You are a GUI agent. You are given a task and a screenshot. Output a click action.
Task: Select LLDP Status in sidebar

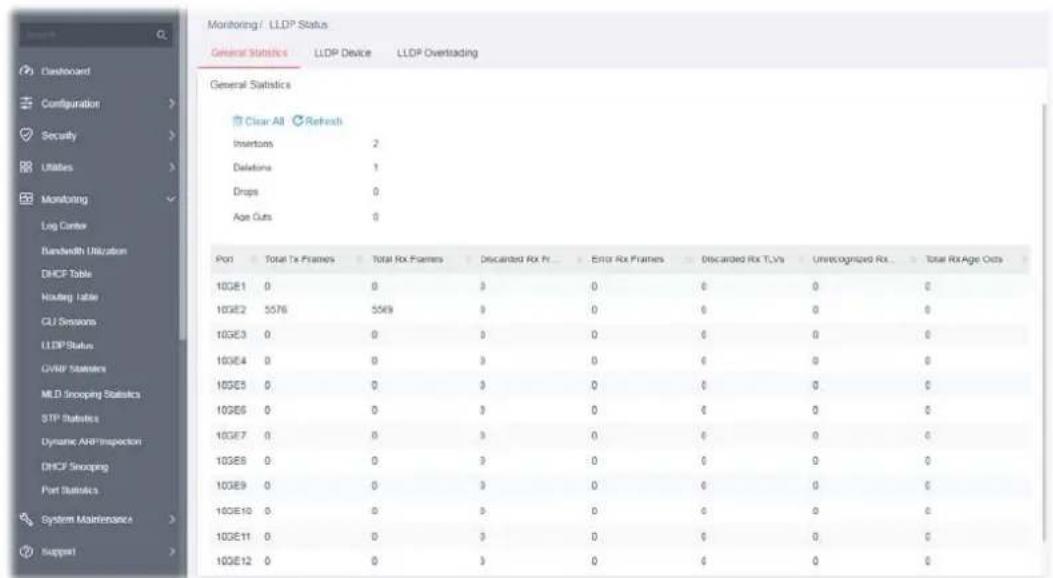(67, 346)
